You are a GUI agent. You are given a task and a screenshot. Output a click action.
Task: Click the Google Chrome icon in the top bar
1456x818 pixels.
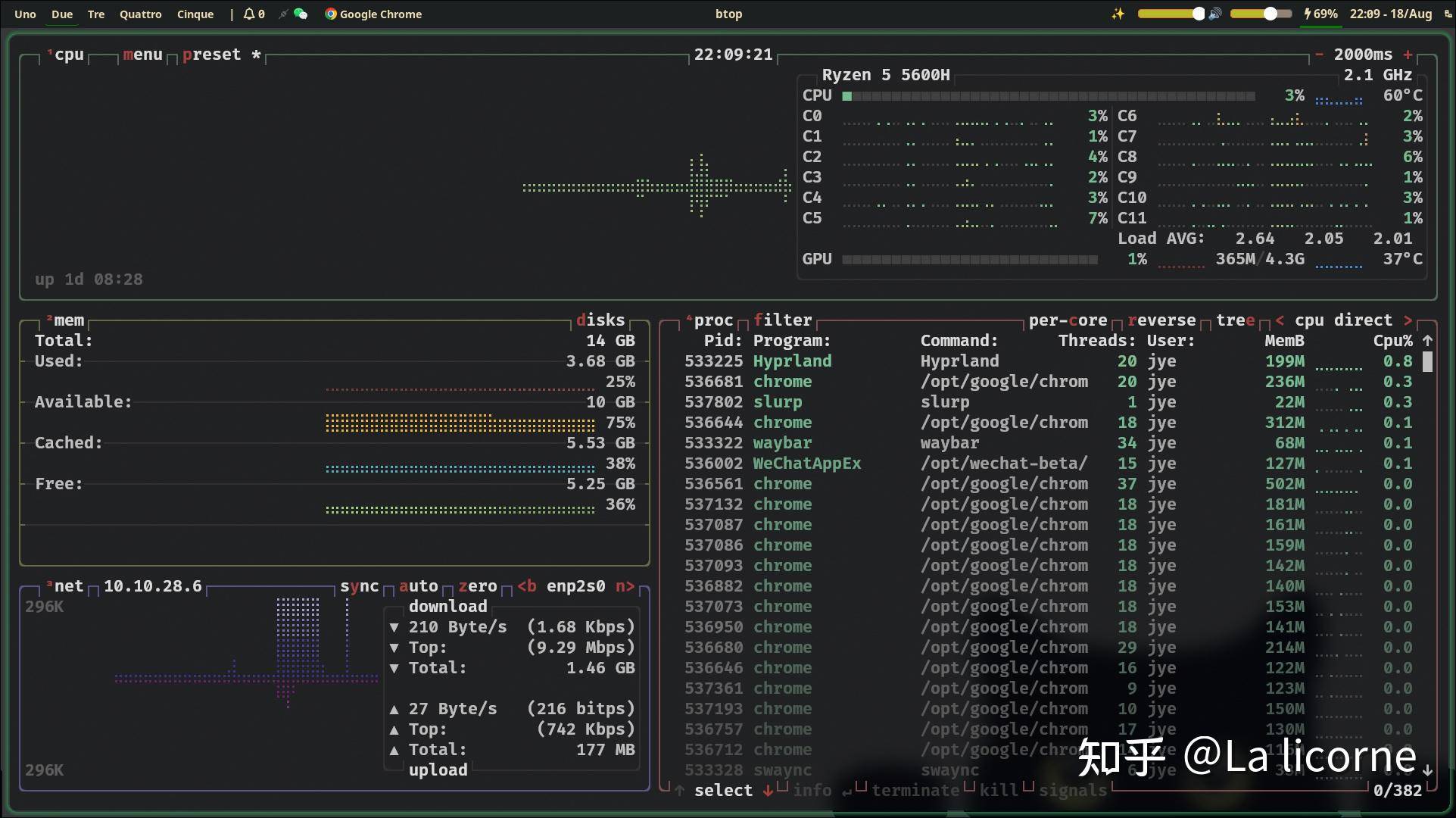[x=331, y=14]
